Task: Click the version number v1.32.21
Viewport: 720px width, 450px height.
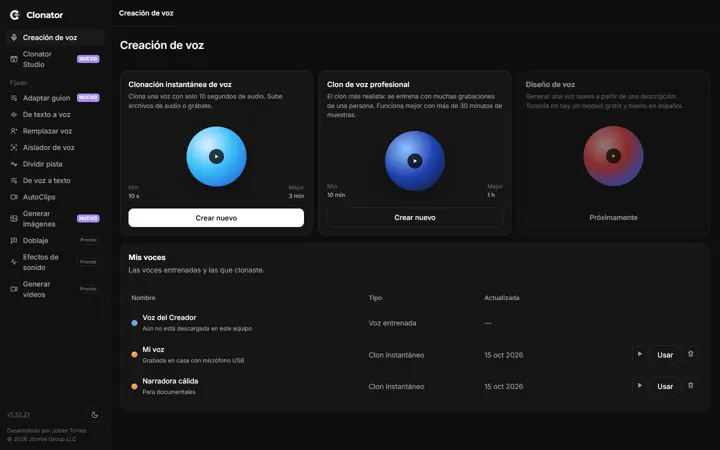Action: 18,415
